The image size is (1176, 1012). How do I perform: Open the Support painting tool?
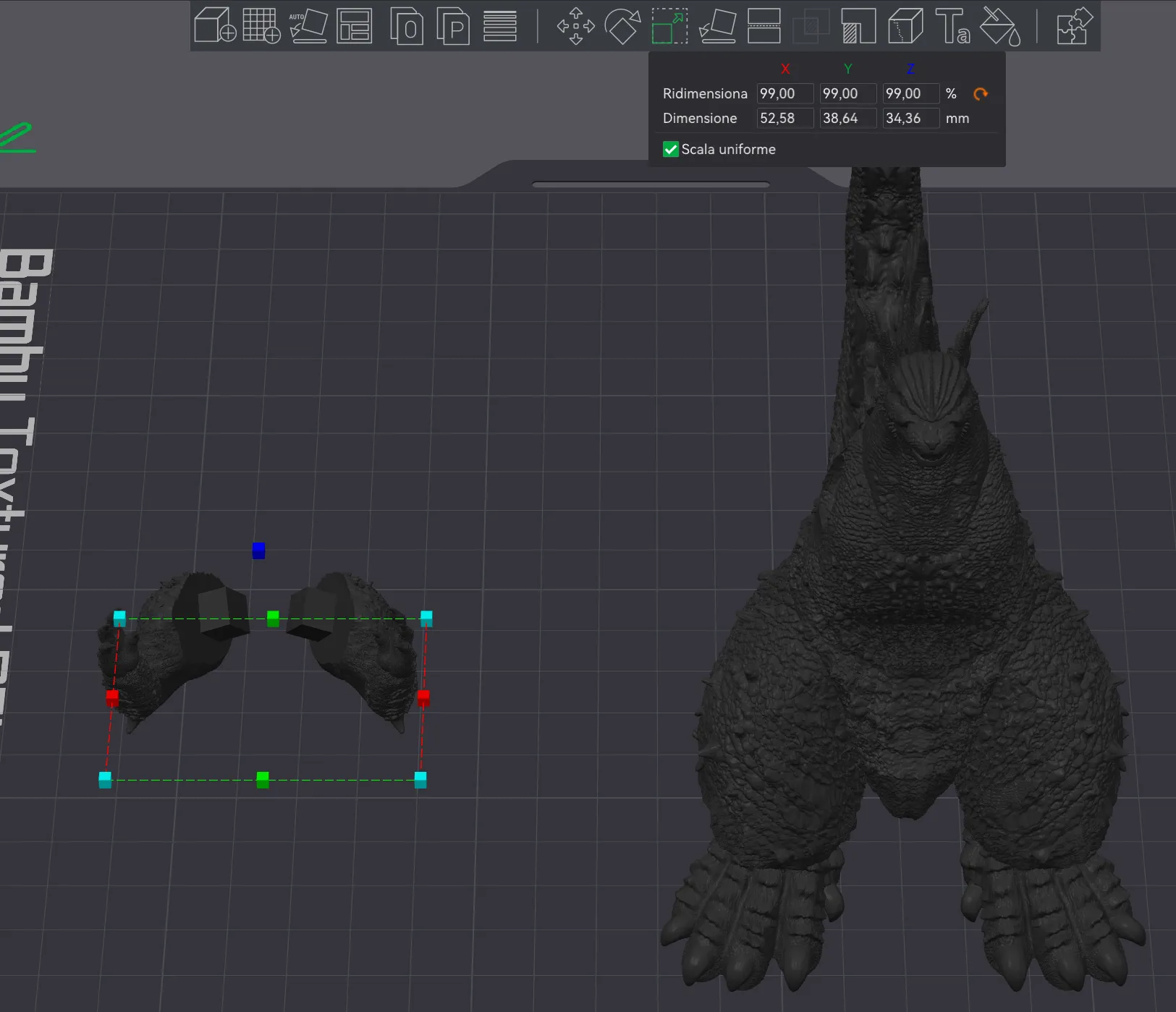[858, 26]
